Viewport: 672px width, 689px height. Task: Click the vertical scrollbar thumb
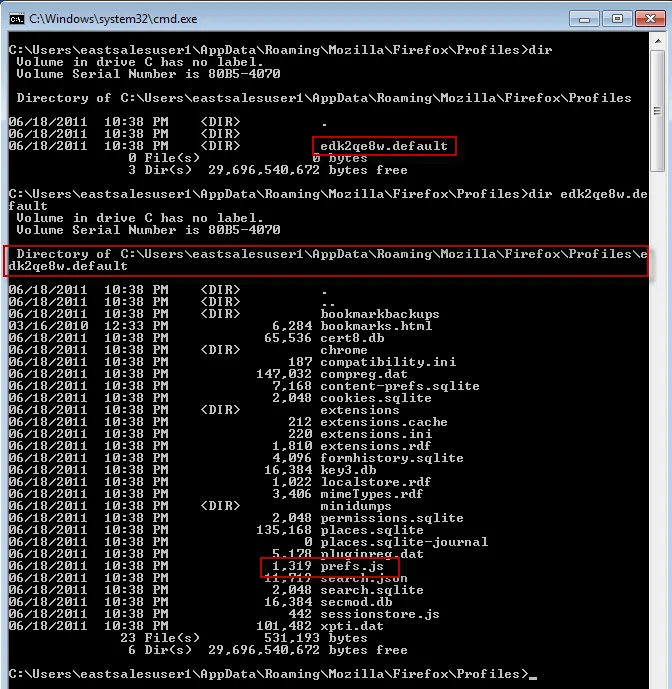click(x=658, y=111)
